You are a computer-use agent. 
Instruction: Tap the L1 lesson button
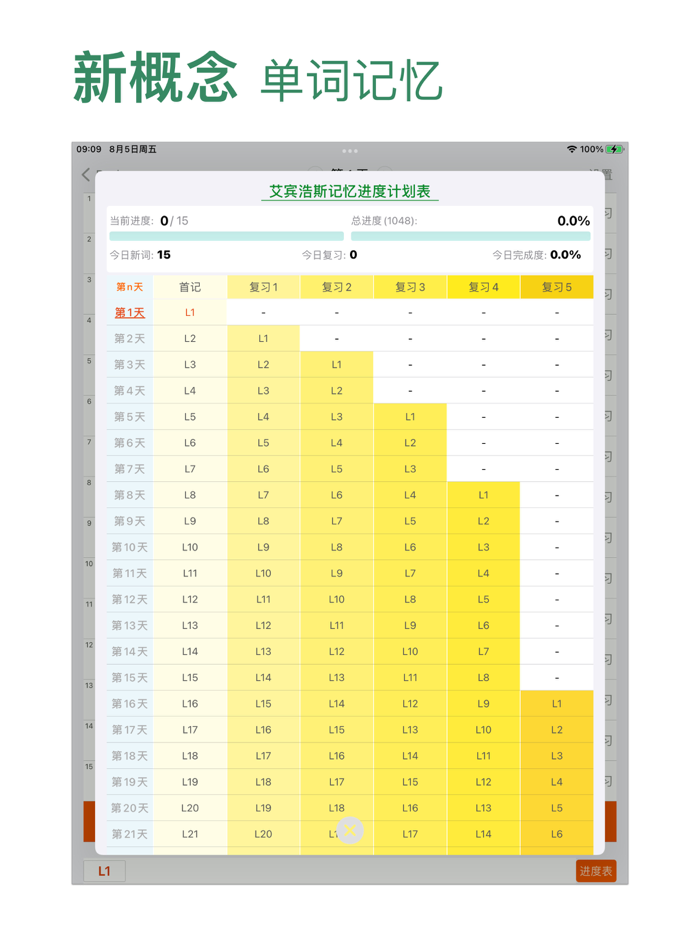[x=104, y=871]
